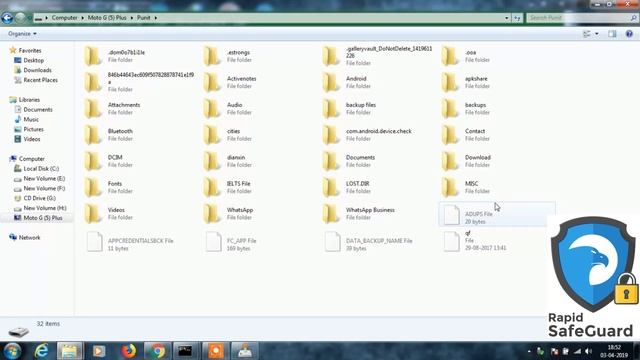The image size is (640, 360).
Task: Select the cities folder icon
Action: click(212, 135)
